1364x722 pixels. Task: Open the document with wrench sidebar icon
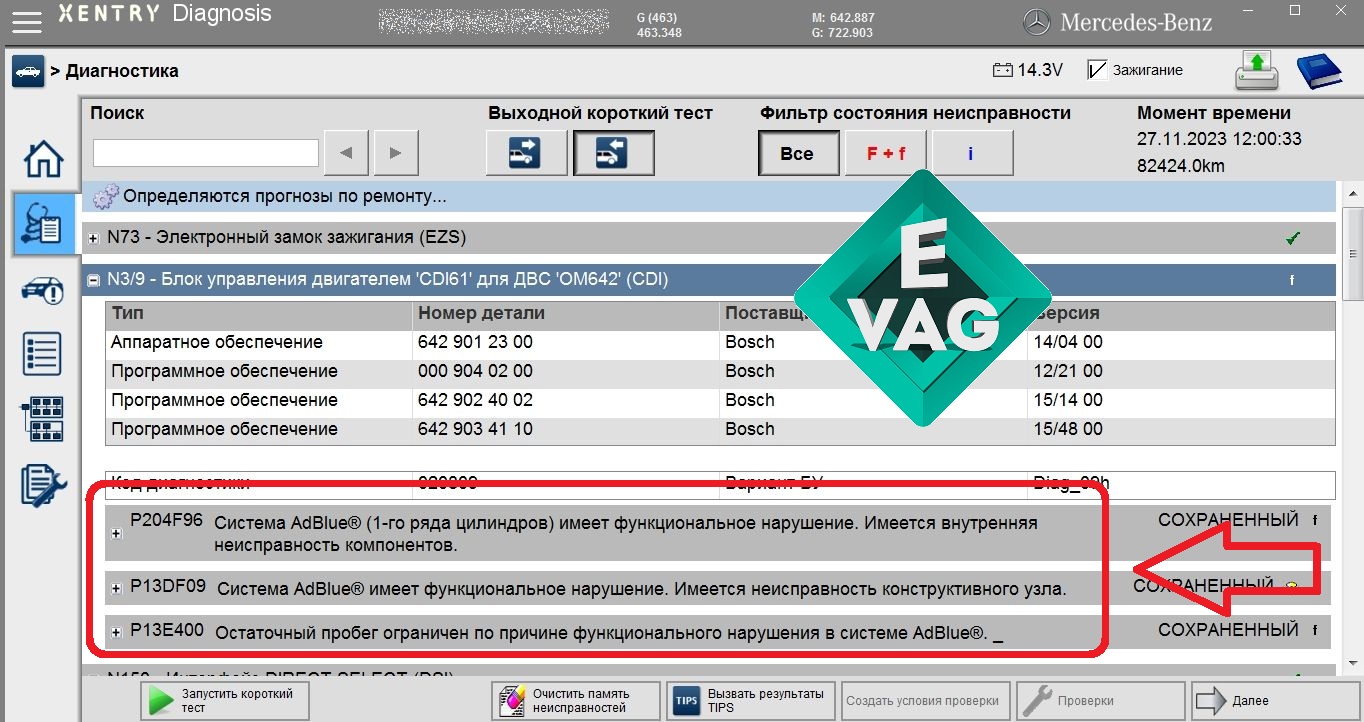click(x=43, y=485)
